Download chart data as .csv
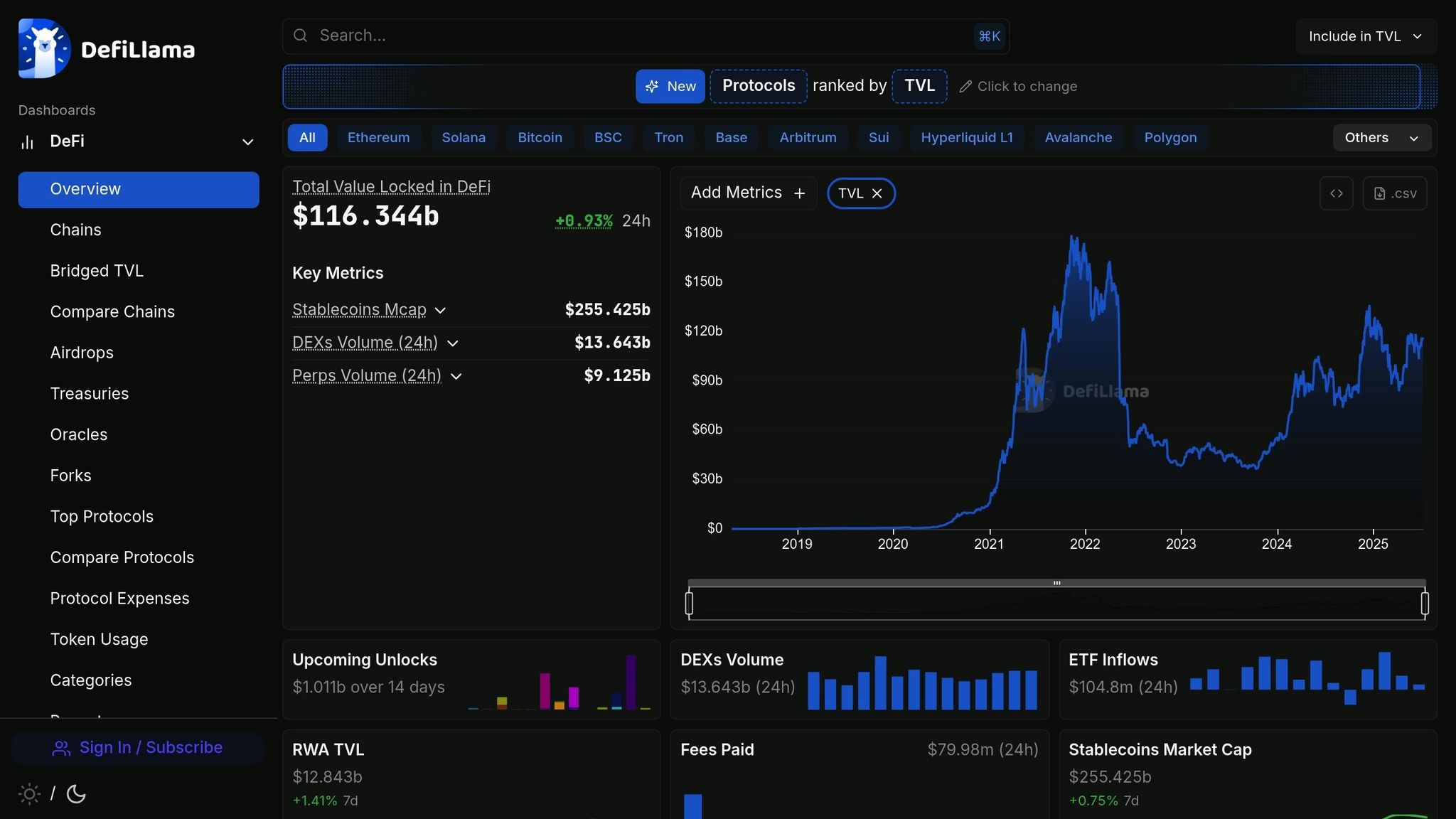 click(1394, 193)
